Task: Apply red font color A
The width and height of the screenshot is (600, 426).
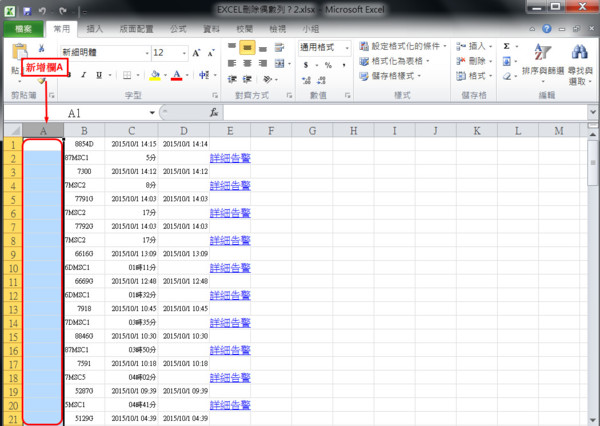Action: coord(176,75)
